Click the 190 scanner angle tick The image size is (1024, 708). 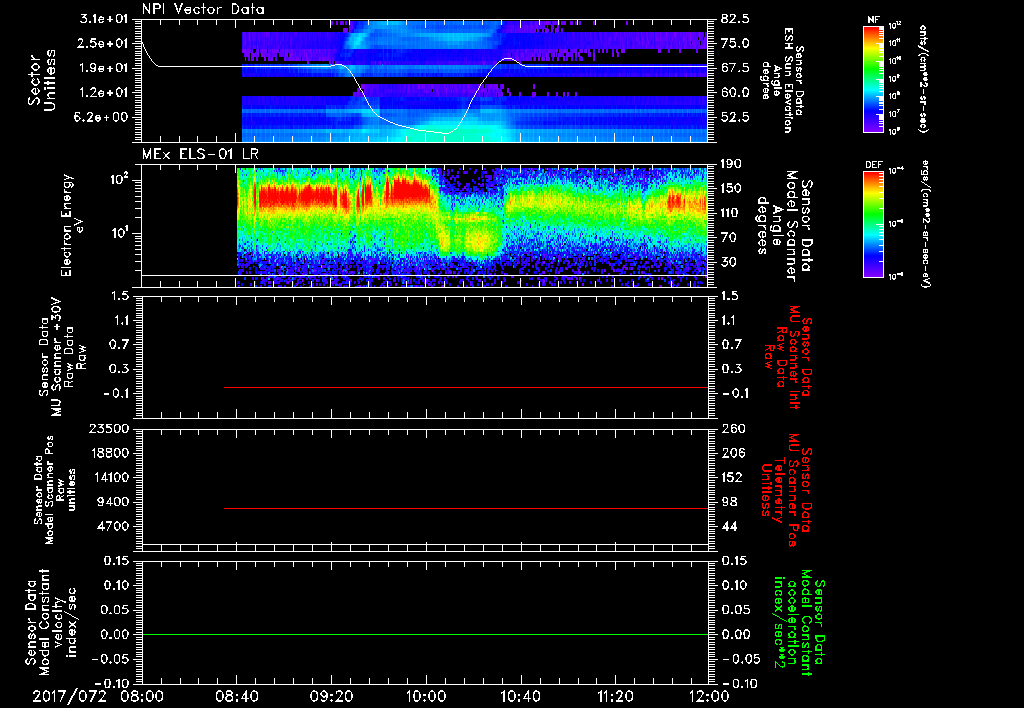[x=731, y=163]
